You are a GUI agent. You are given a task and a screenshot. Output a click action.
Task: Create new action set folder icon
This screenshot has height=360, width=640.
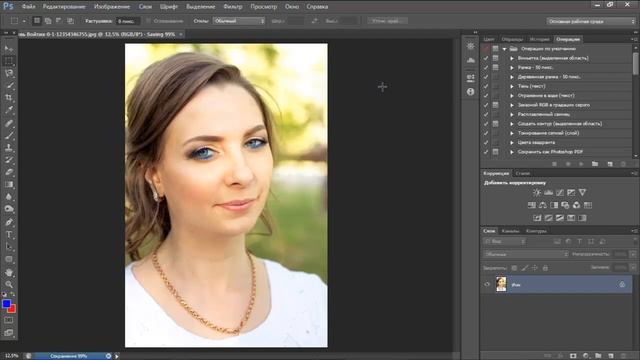coord(595,164)
